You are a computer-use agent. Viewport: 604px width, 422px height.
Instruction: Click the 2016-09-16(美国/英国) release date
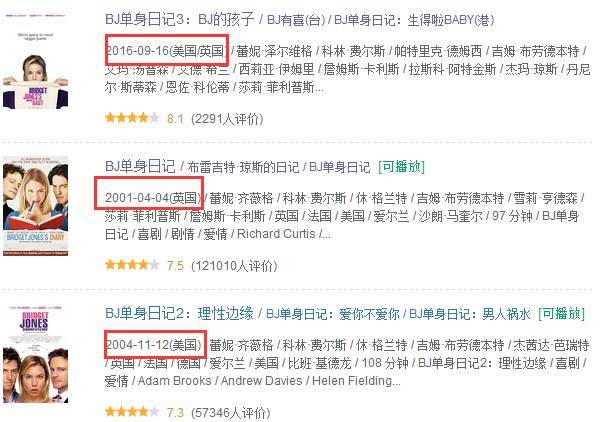click(166, 50)
